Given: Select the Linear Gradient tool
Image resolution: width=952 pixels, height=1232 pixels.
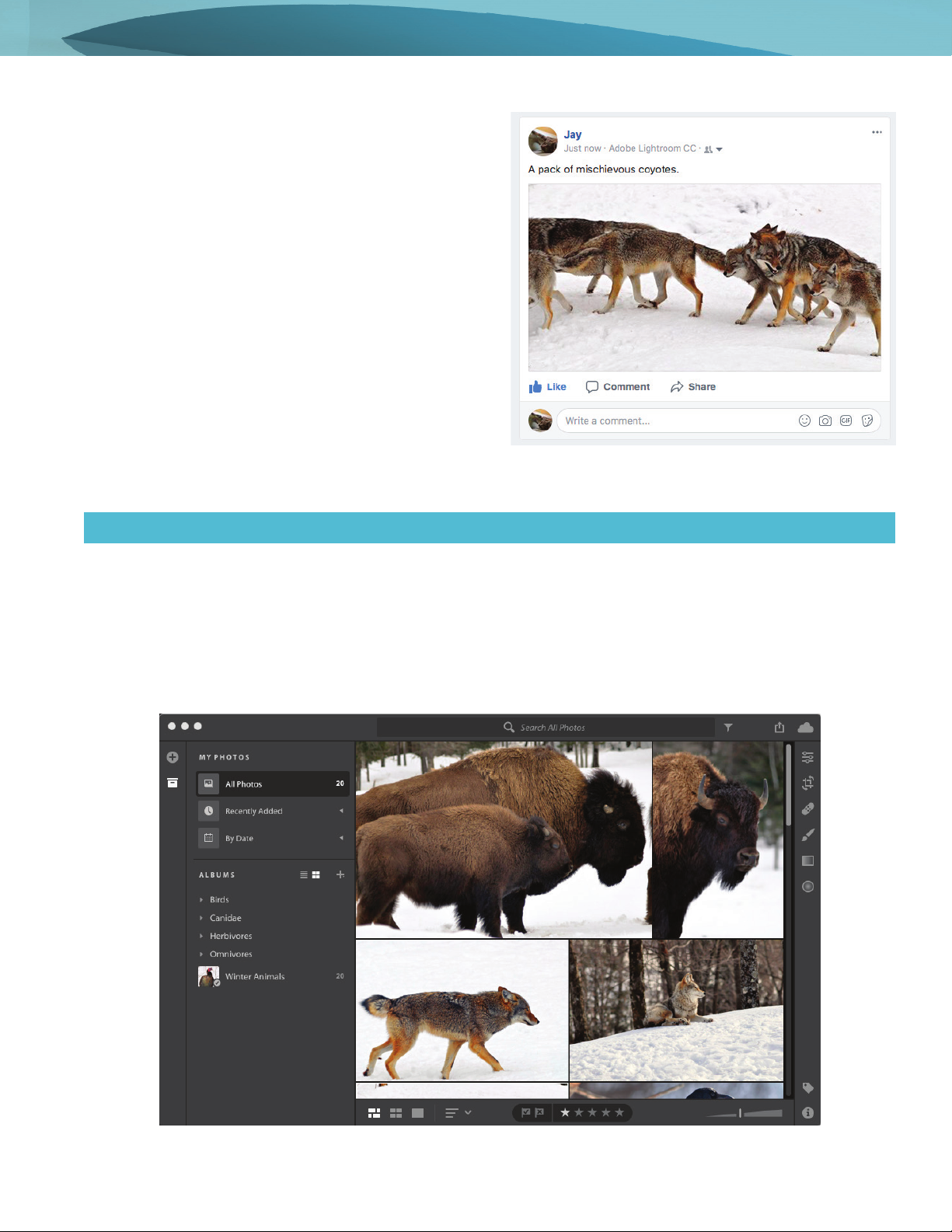Looking at the screenshot, I should click(x=807, y=860).
